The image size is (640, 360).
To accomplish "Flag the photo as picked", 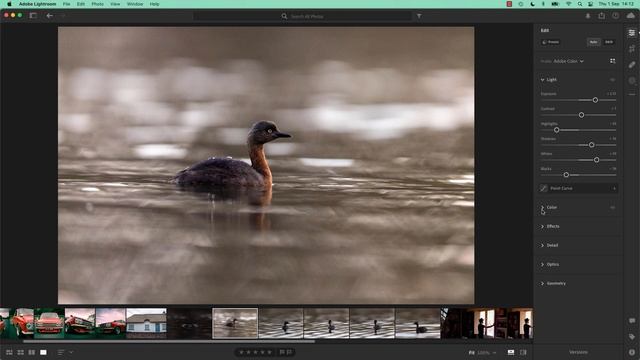I will pos(282,352).
